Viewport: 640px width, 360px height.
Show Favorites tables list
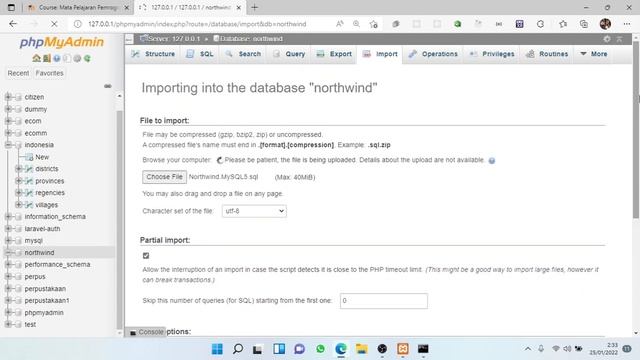[49, 73]
